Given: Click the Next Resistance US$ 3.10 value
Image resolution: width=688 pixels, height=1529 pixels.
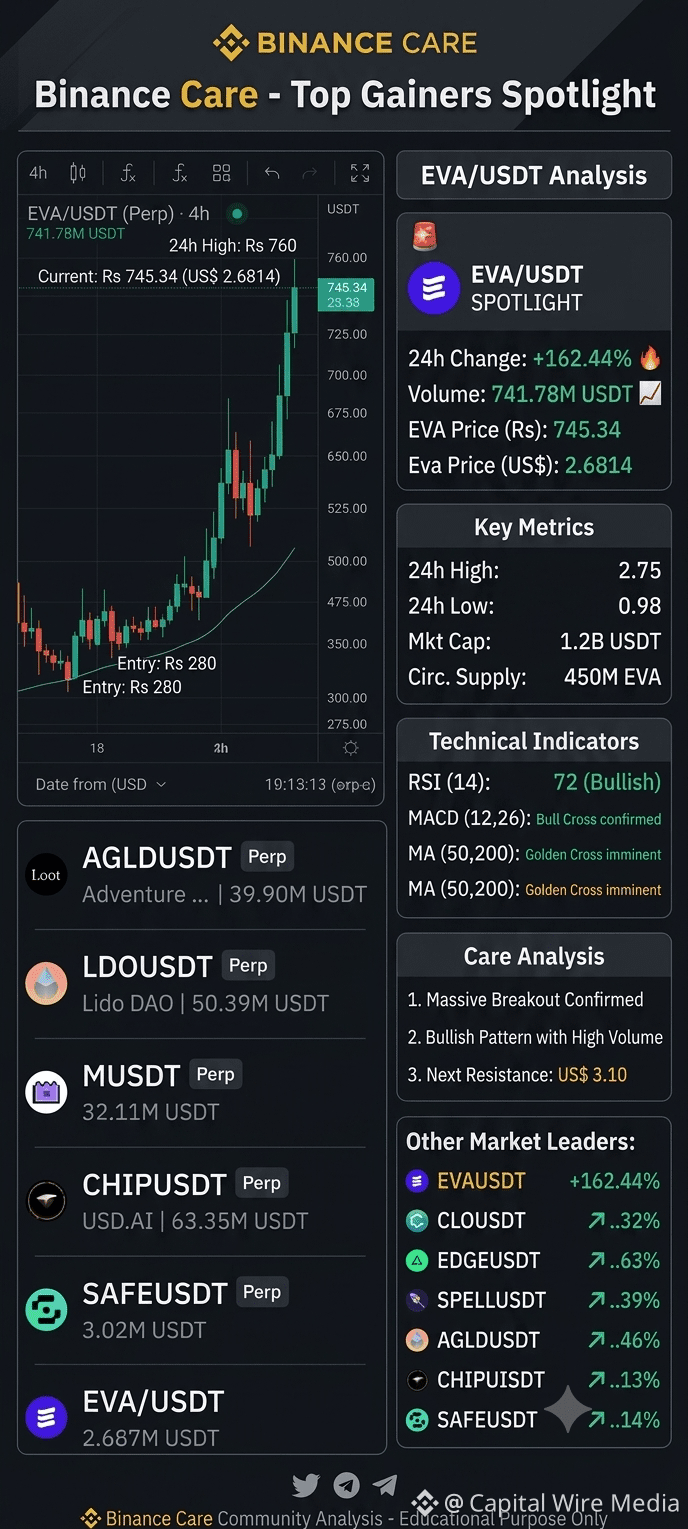Looking at the screenshot, I should pyautogui.click(x=593, y=1075).
